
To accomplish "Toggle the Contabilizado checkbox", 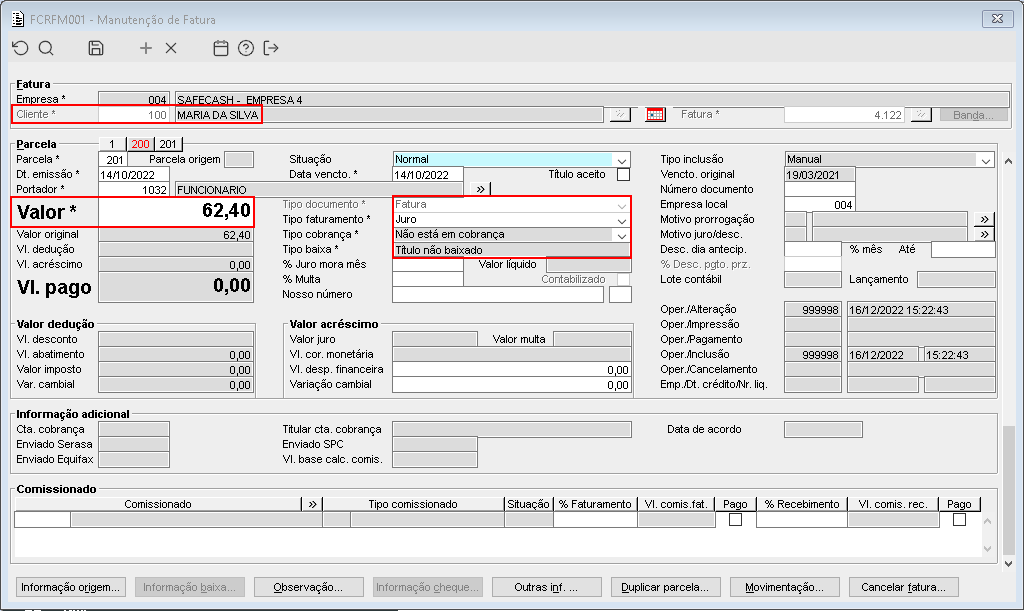I will [624, 279].
